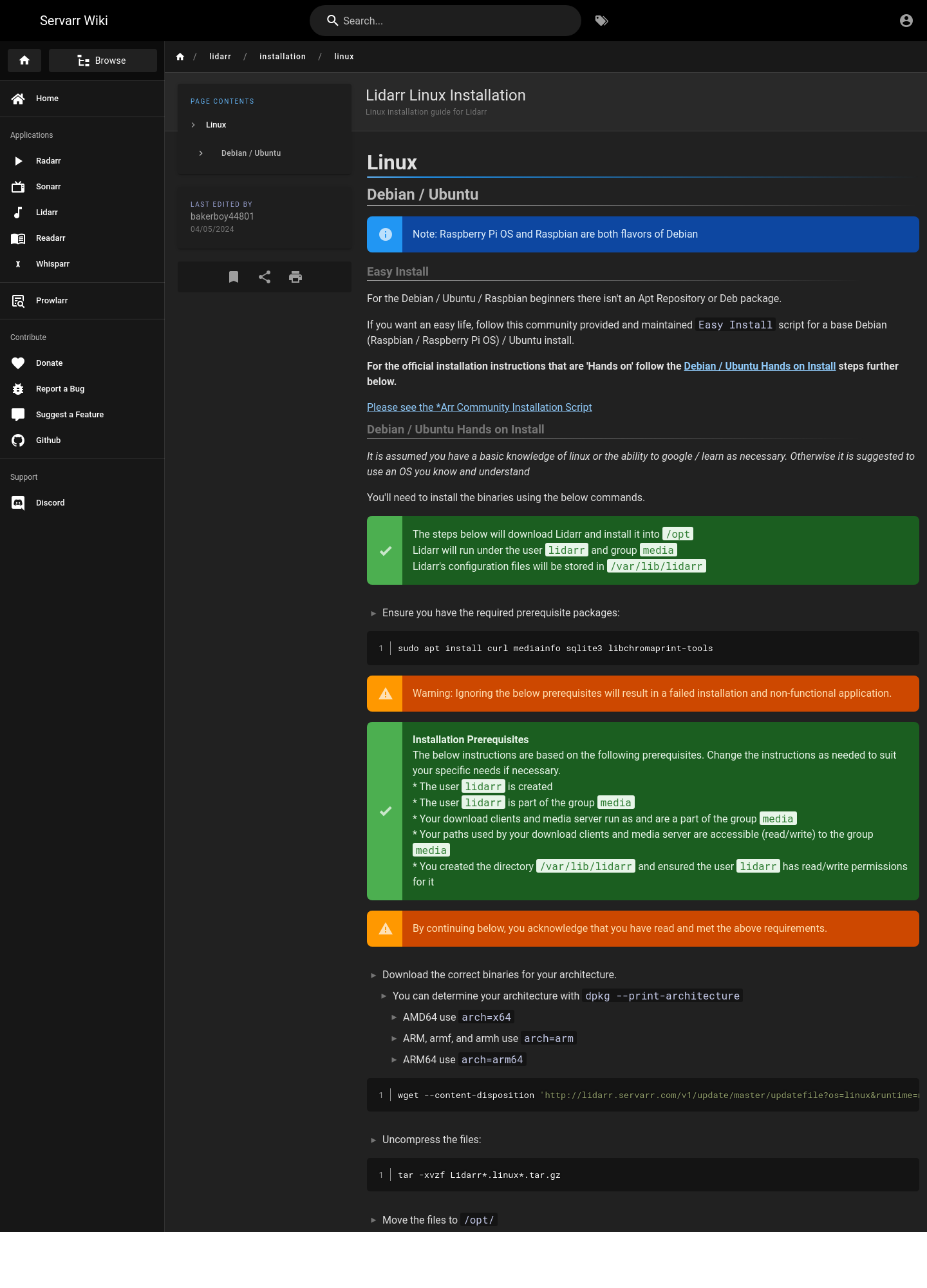Click the sidebar home button icon
The height and width of the screenshot is (1288, 927).
click(x=24, y=61)
